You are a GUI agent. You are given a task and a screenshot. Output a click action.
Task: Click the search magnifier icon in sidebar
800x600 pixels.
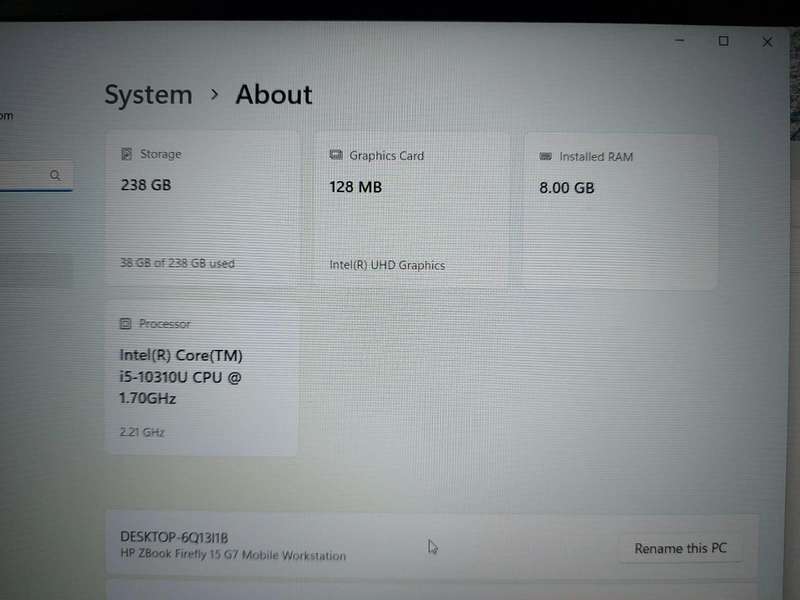(55, 176)
